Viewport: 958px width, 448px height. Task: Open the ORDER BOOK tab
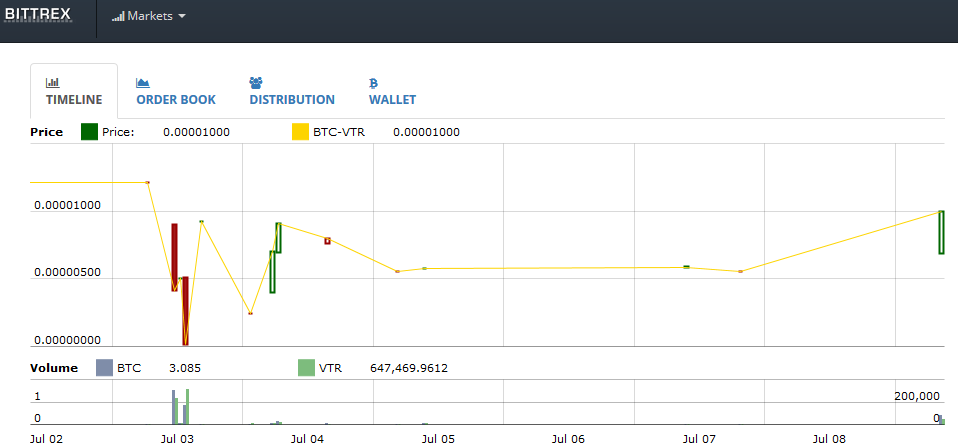pos(176,92)
